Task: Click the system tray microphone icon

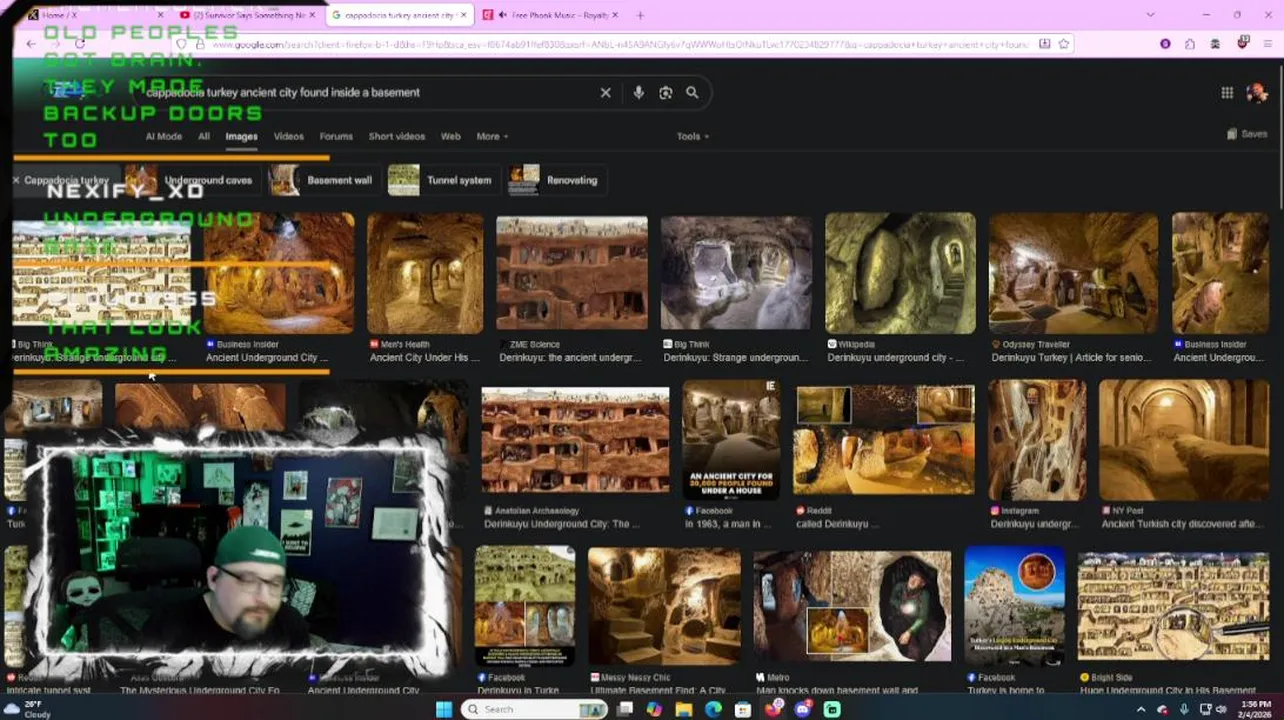Action: click(1184, 709)
